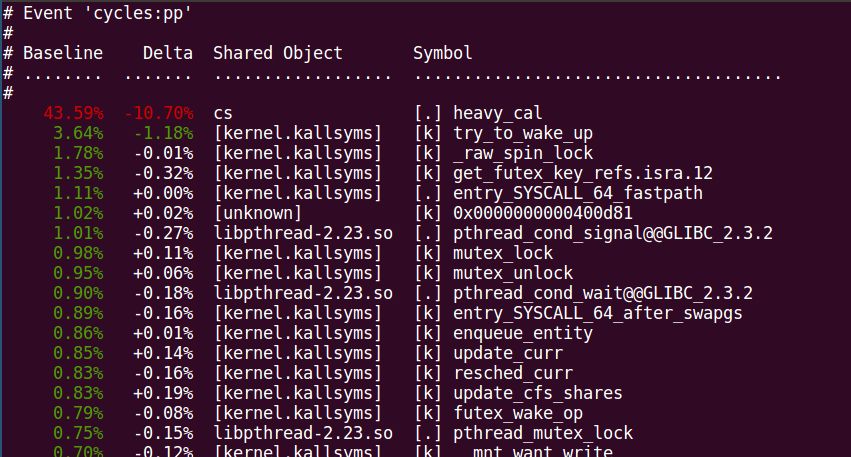Viewport: 851px width, 457px height.
Task: Click the mutex_unlock symbol row
Action: tap(513, 273)
